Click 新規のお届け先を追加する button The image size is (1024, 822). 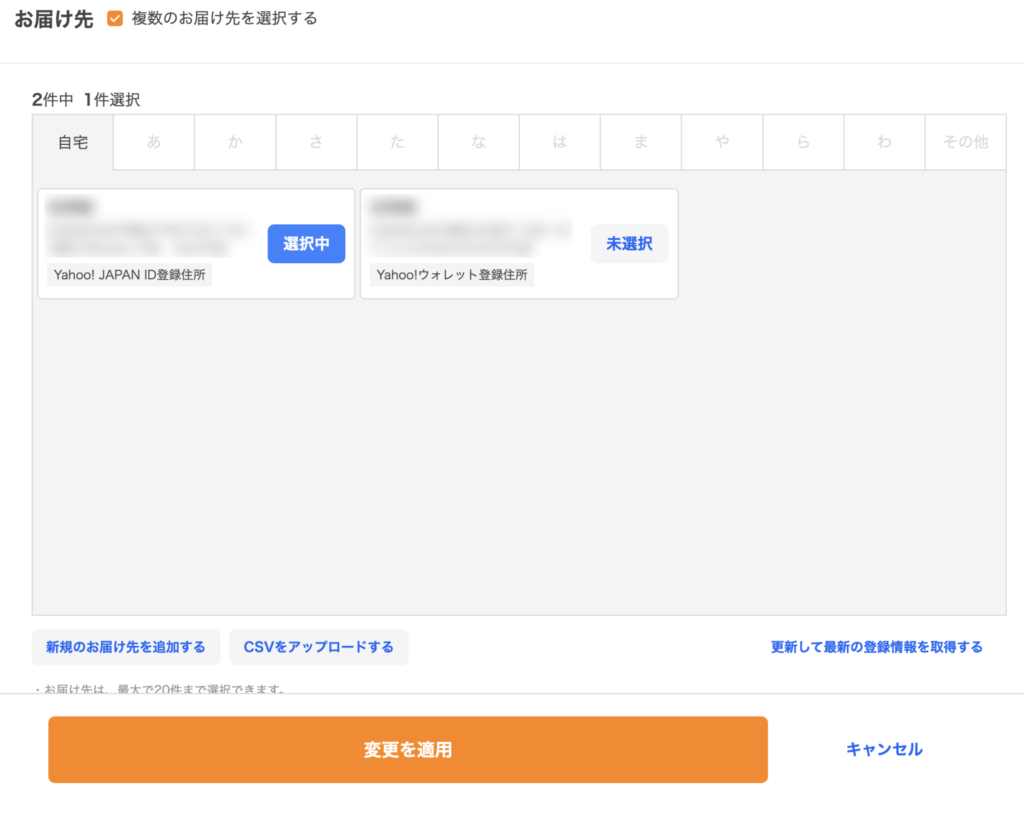pyautogui.click(x=126, y=647)
